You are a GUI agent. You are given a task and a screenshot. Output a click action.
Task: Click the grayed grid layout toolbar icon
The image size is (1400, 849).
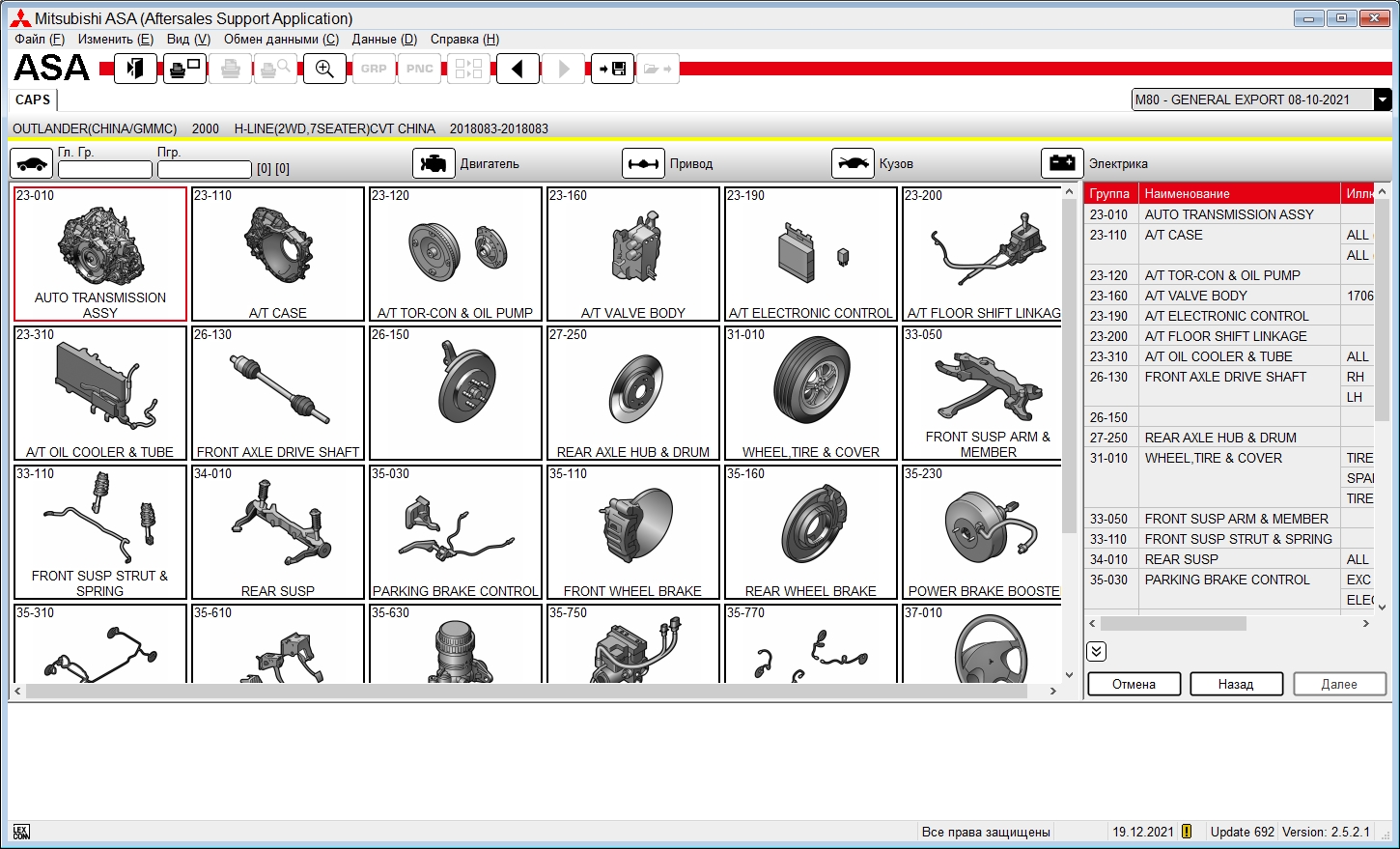pos(468,69)
